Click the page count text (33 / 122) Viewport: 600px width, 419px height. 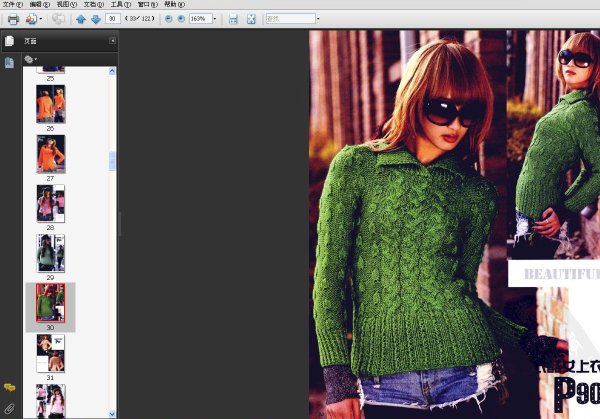click(140, 18)
